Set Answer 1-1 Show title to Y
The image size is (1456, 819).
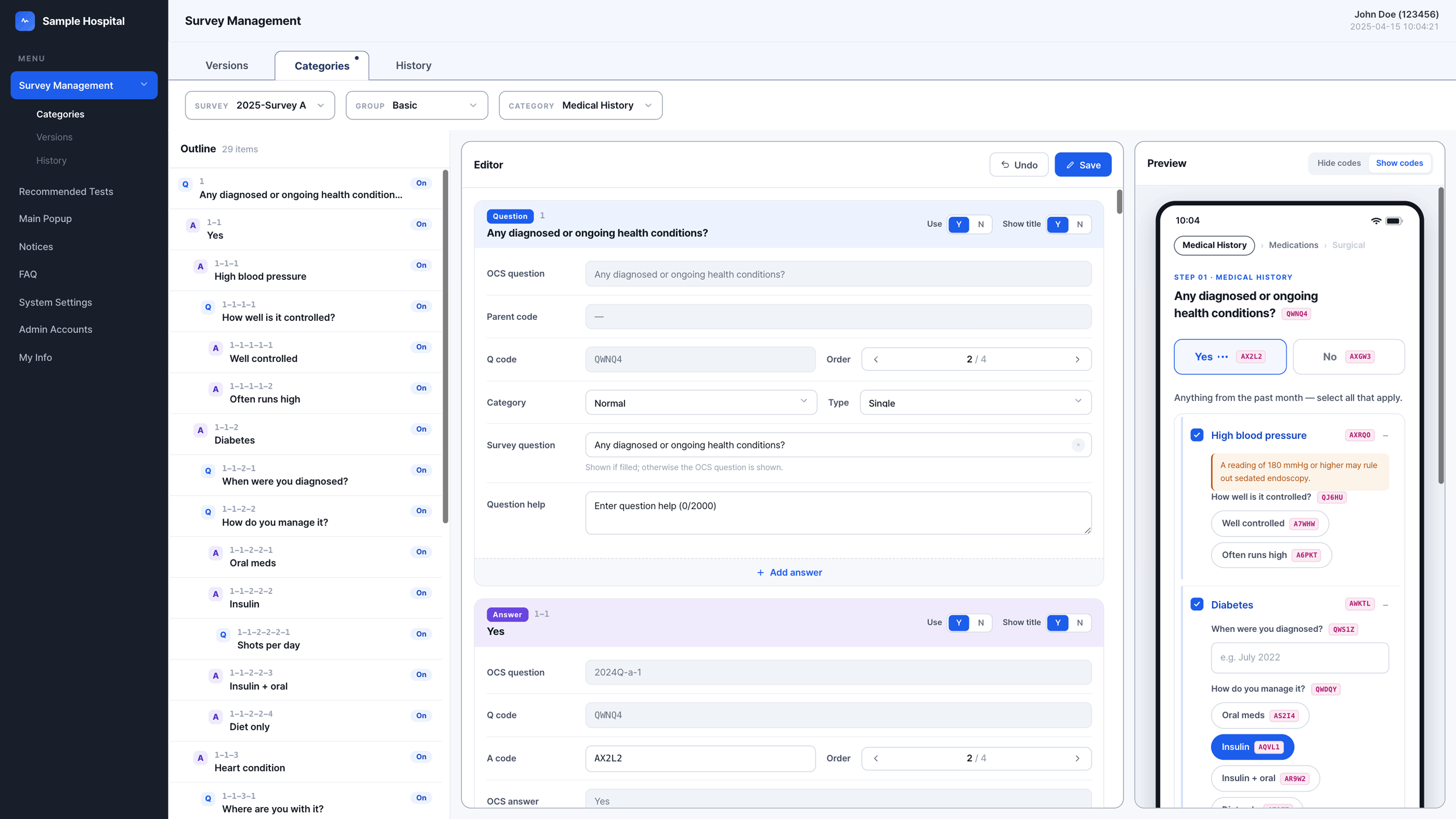pyautogui.click(x=1057, y=623)
